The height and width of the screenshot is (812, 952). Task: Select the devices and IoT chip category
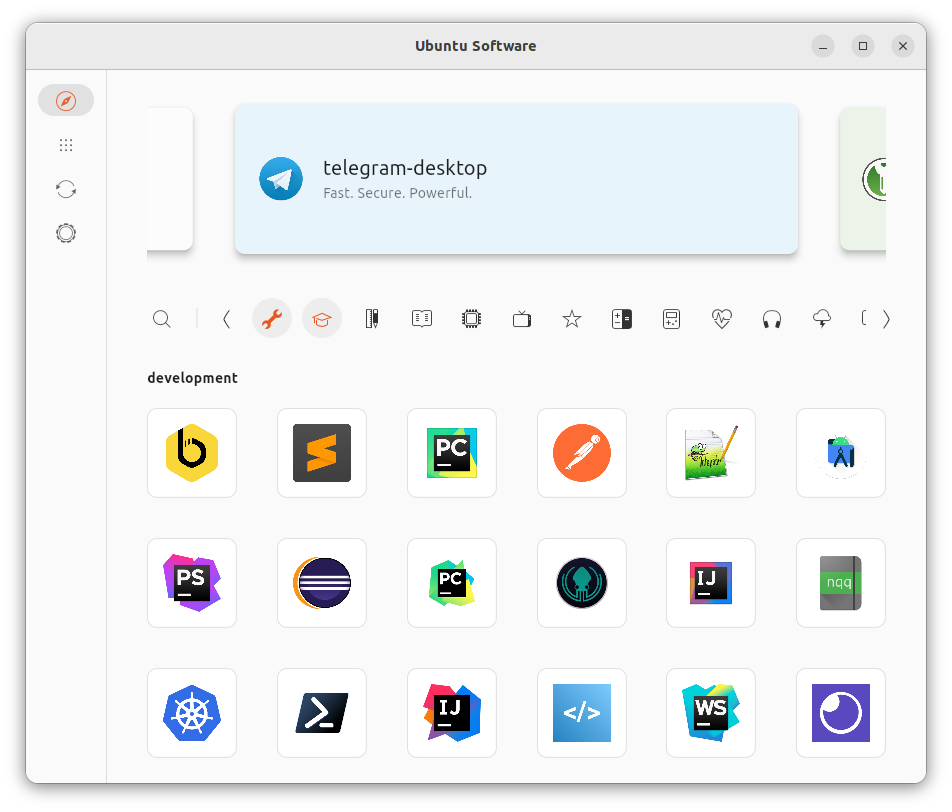[472, 319]
